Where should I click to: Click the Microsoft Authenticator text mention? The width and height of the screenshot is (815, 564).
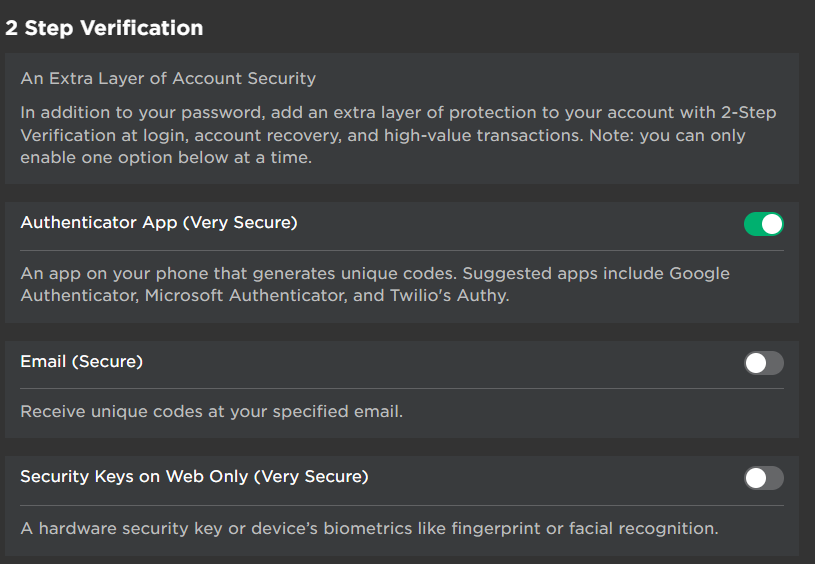[245, 295]
